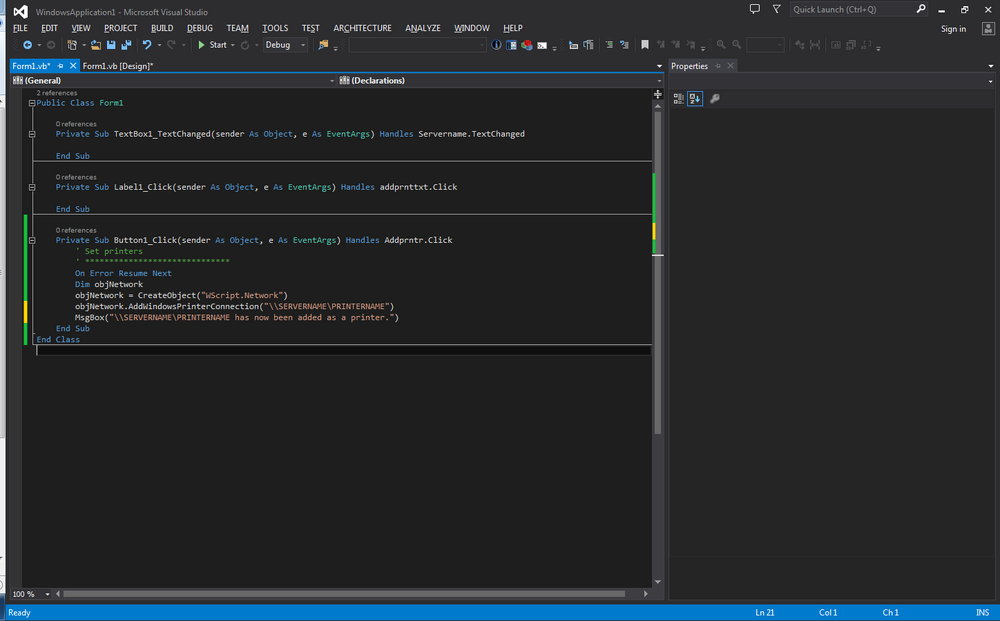The image size is (1000, 621).
Task: Click 0 references above Label1_Click
Action: point(76,177)
